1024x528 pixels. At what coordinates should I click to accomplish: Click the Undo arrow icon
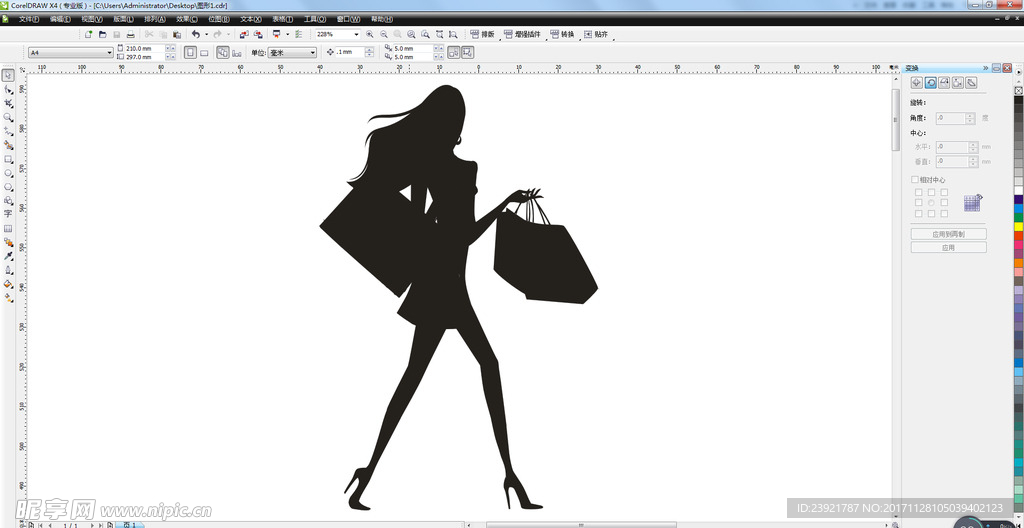tap(195, 34)
